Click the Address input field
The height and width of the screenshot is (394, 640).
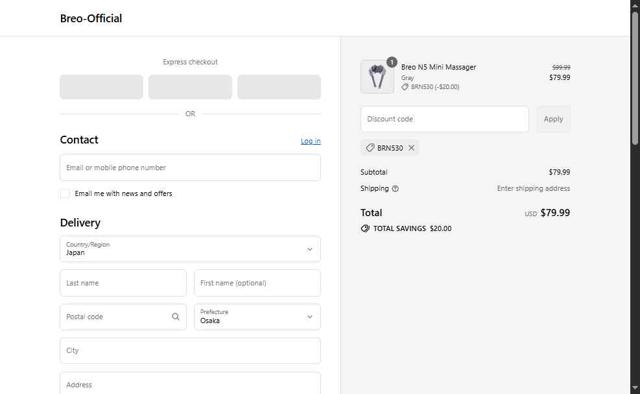(x=190, y=384)
